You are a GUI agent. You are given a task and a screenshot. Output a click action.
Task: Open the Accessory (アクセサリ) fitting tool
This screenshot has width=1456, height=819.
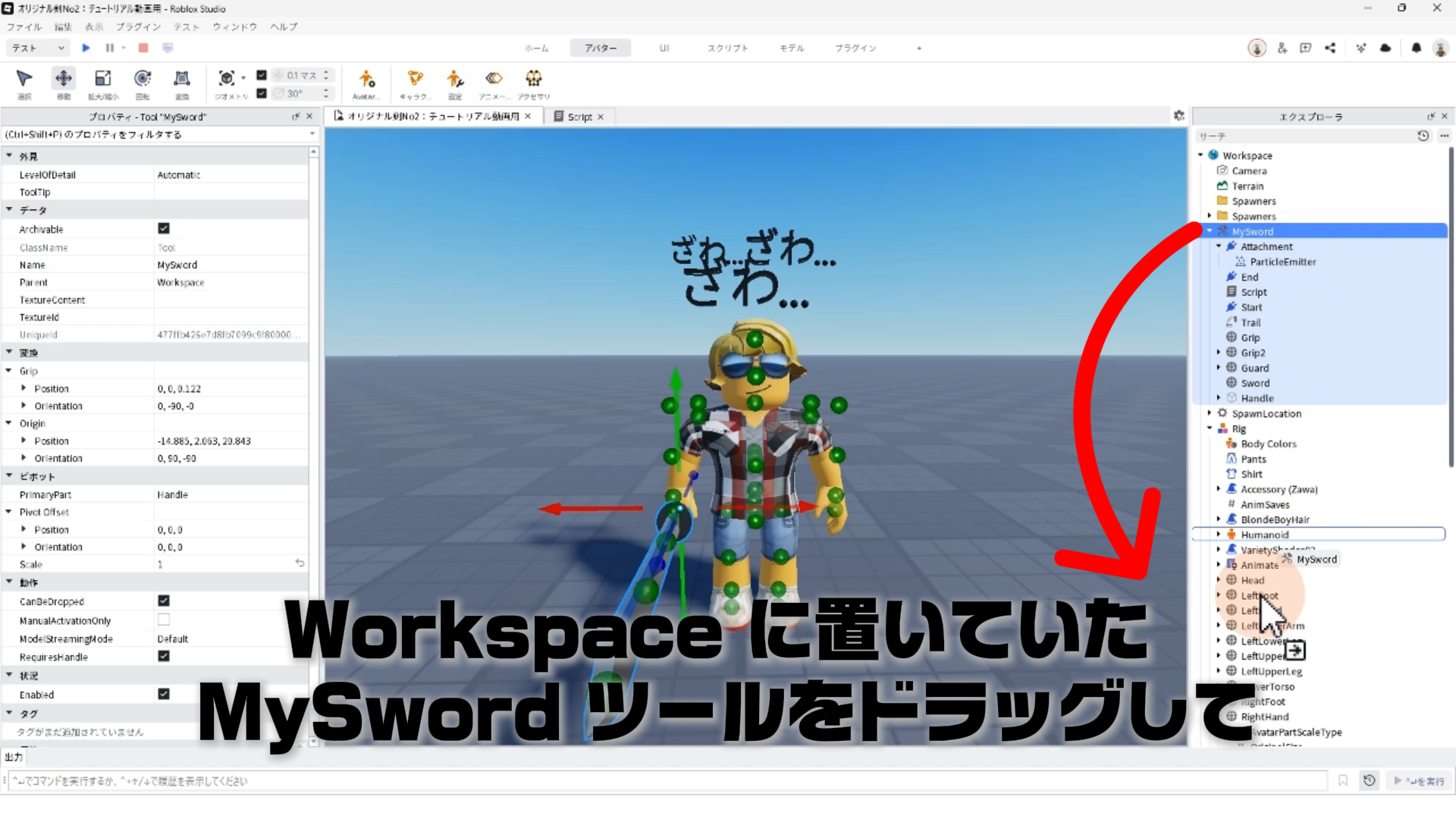534,79
